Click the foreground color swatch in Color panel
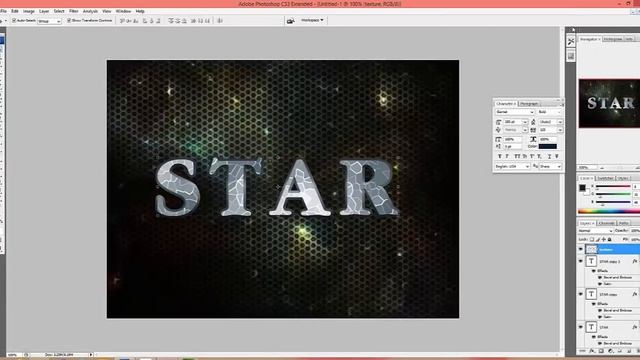640x360 pixels. (x=582, y=188)
